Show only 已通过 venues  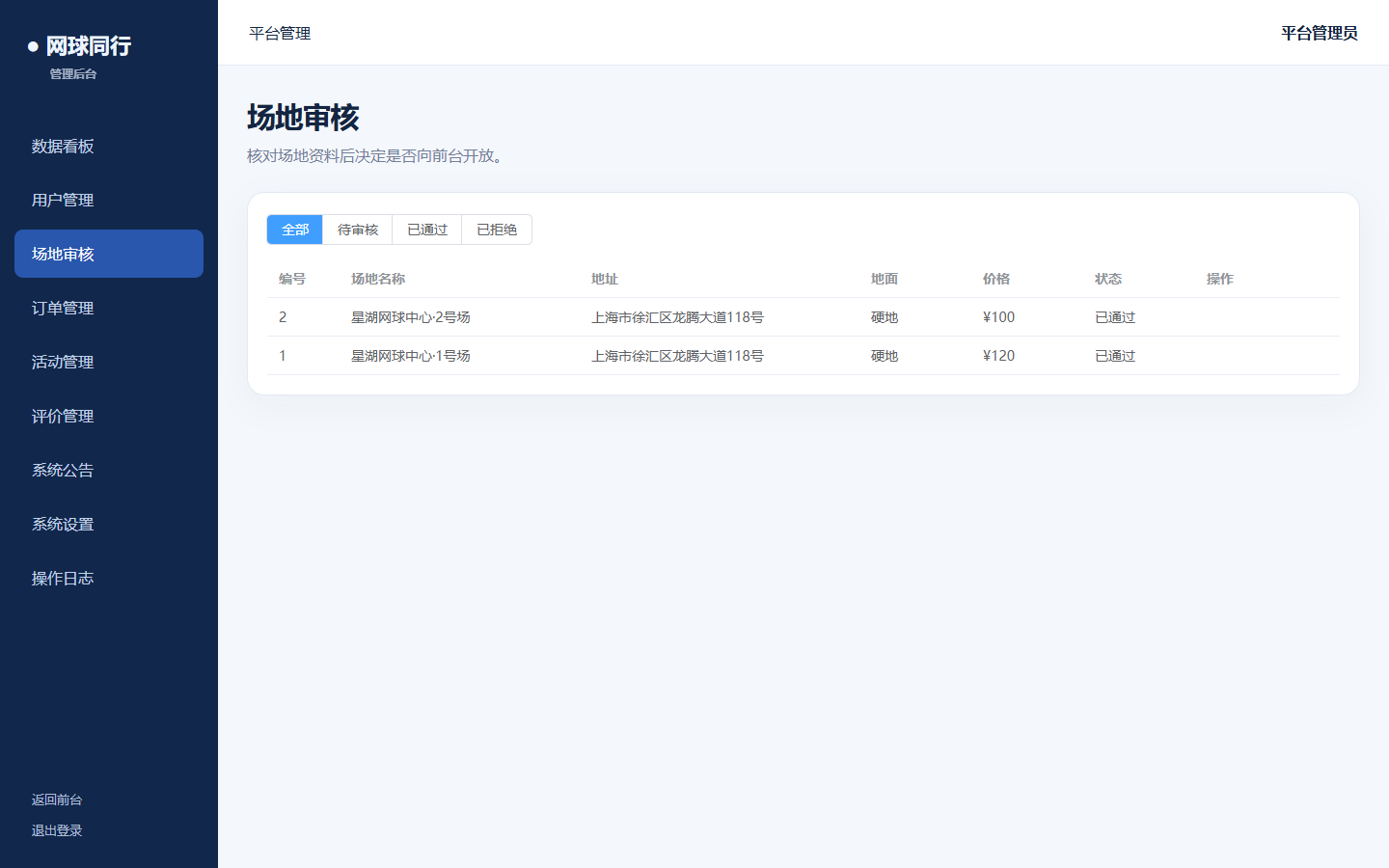click(x=427, y=230)
